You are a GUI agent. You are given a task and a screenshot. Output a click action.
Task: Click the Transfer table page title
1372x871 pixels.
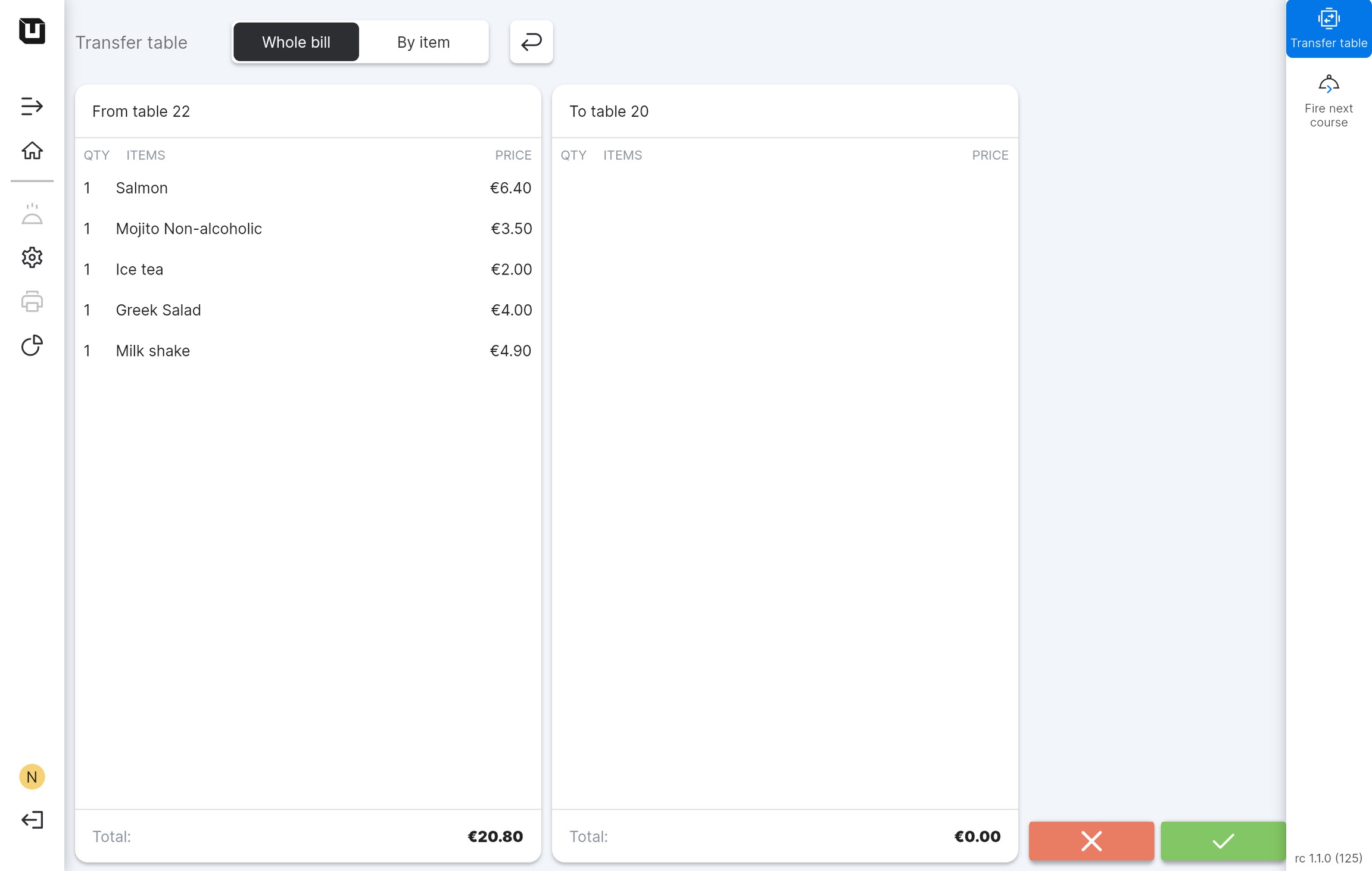[131, 43]
